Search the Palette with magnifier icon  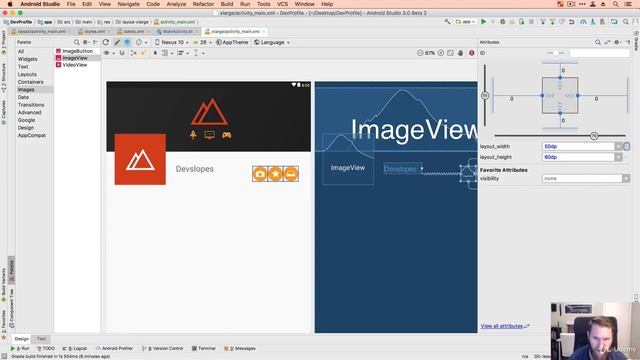(76, 42)
